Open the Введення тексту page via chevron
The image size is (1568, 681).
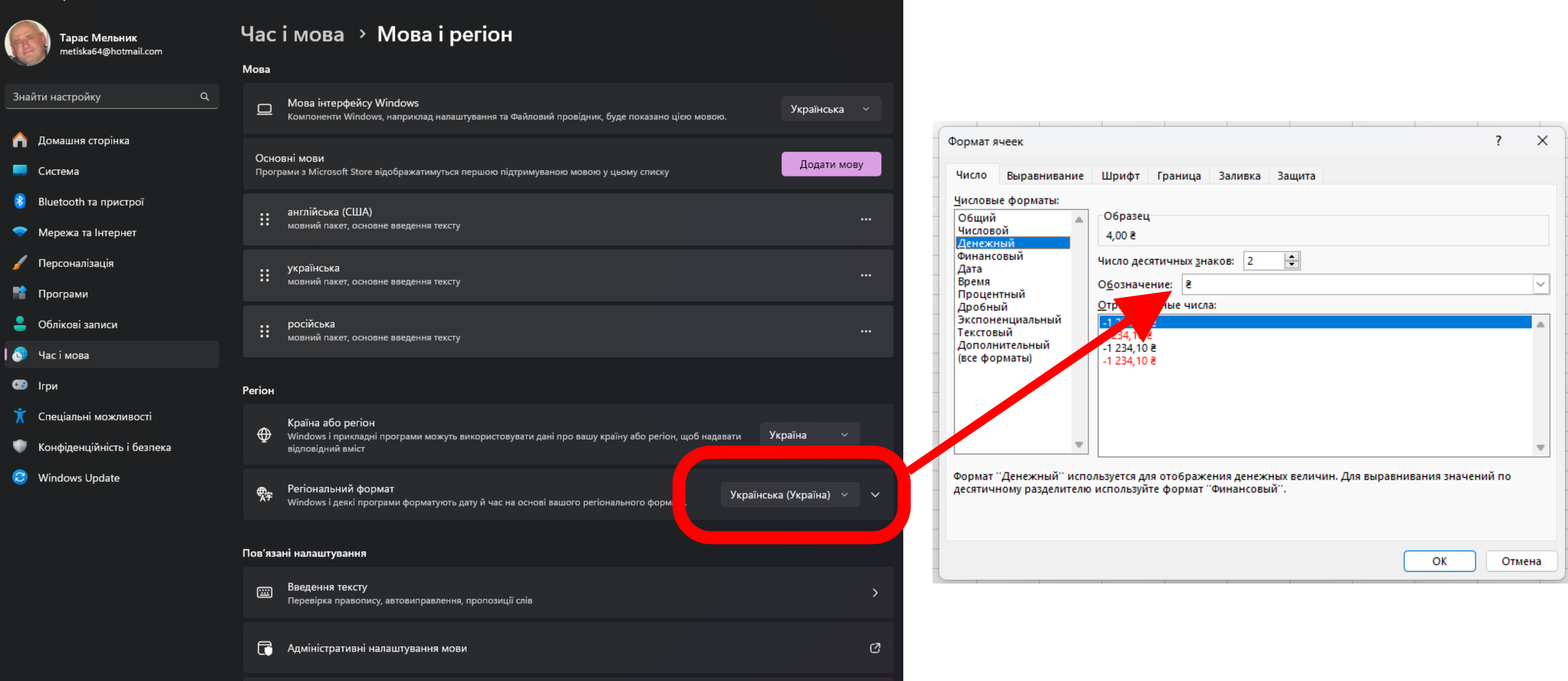(x=875, y=593)
